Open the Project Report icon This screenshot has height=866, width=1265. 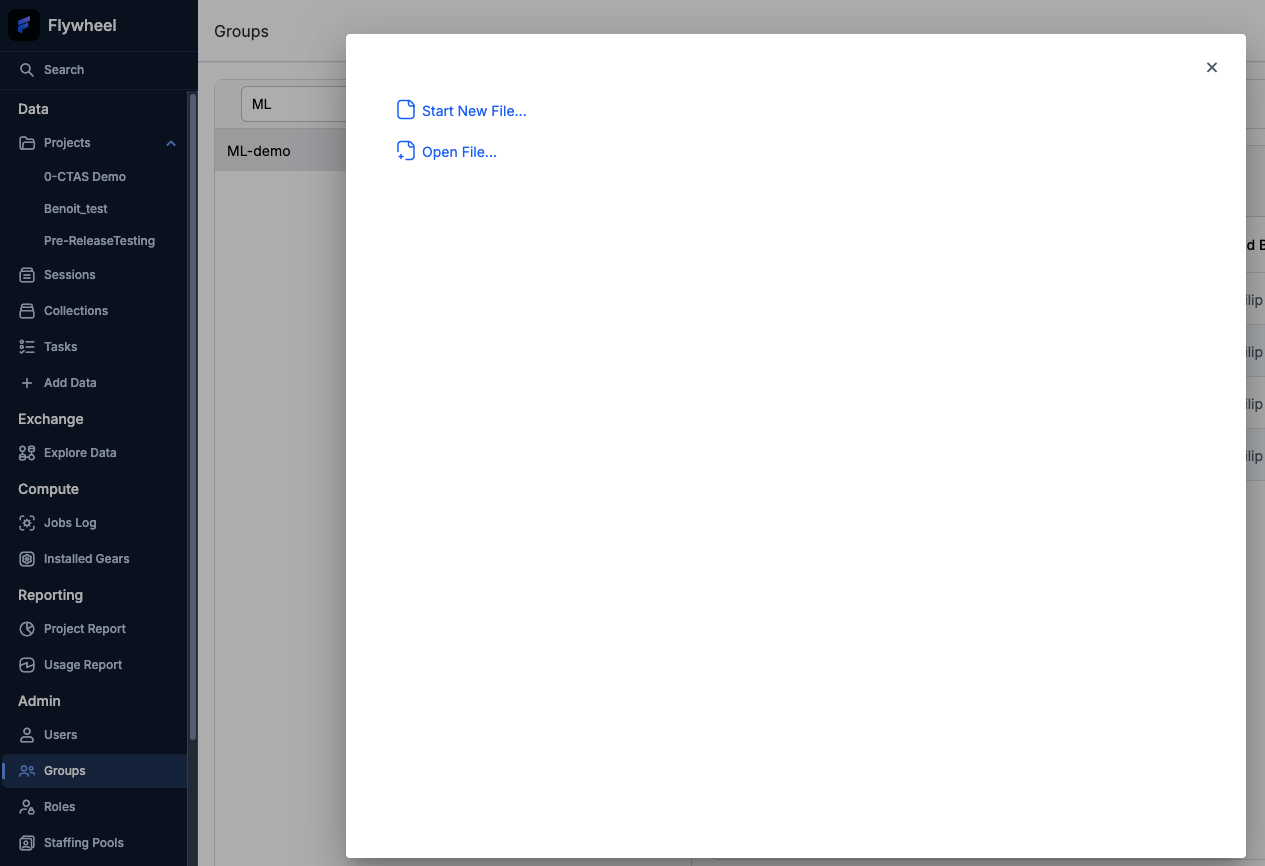[x=26, y=628]
